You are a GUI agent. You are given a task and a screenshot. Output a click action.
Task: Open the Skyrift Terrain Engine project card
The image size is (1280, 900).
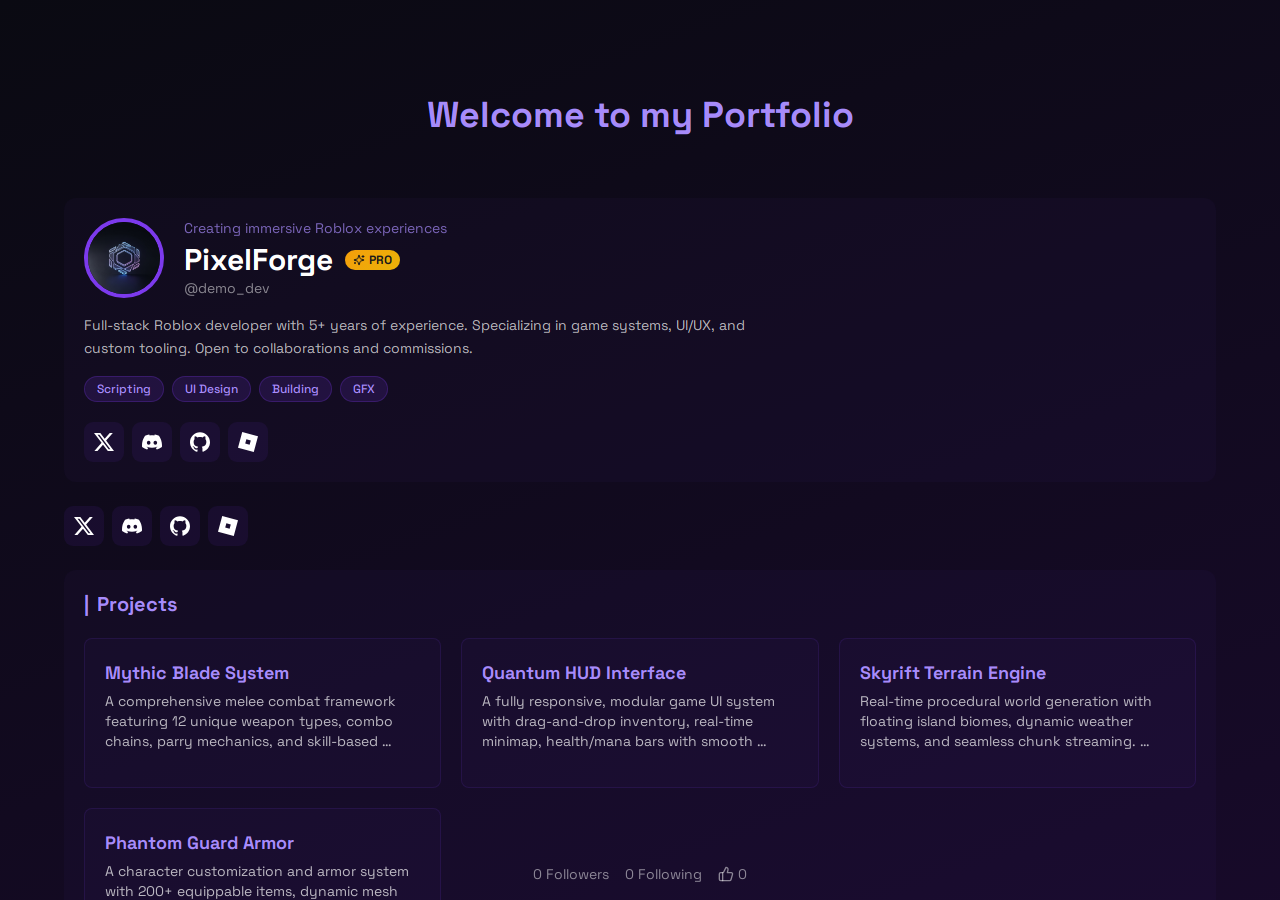1017,713
